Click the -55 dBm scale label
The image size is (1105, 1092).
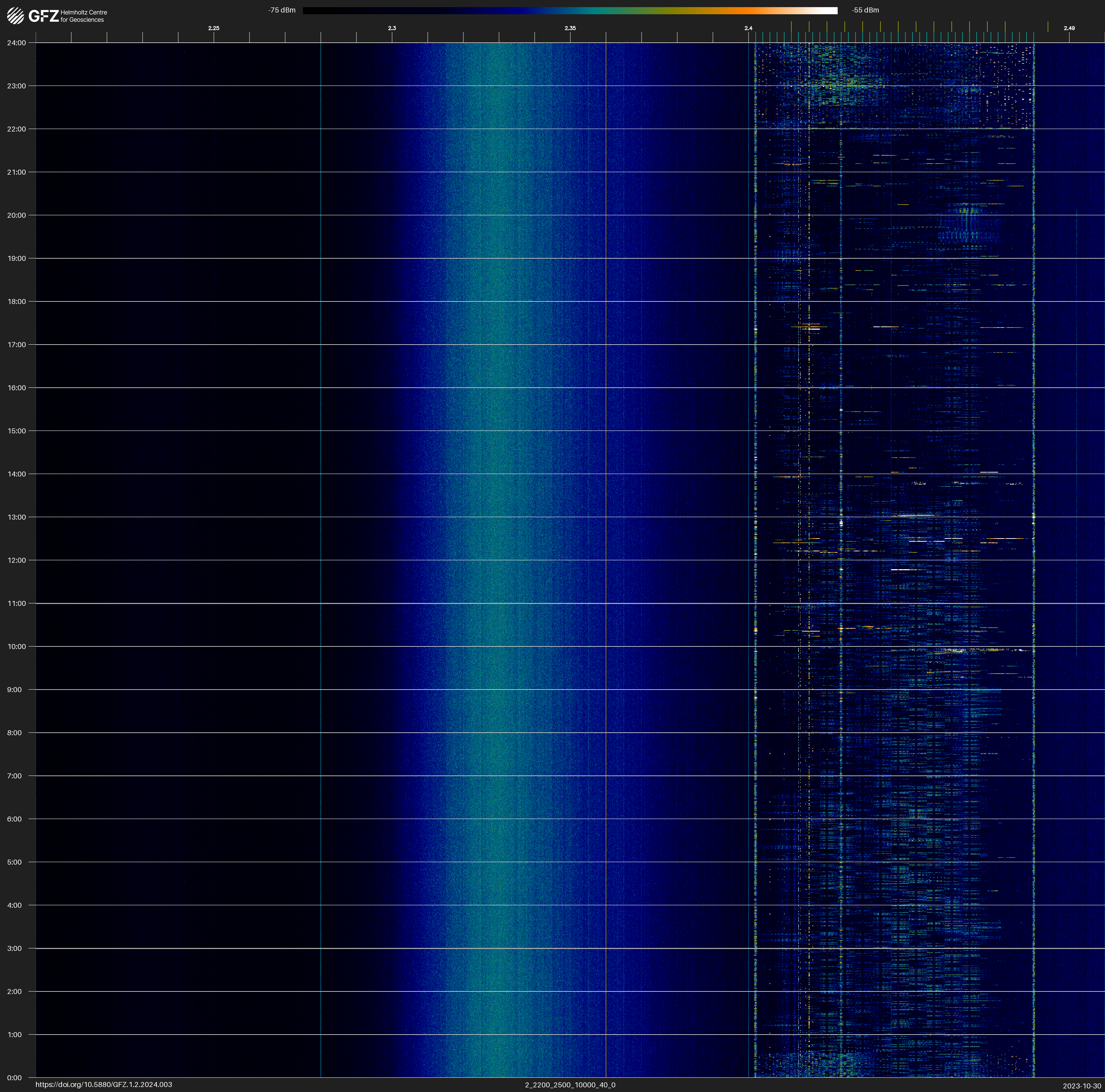point(865,10)
